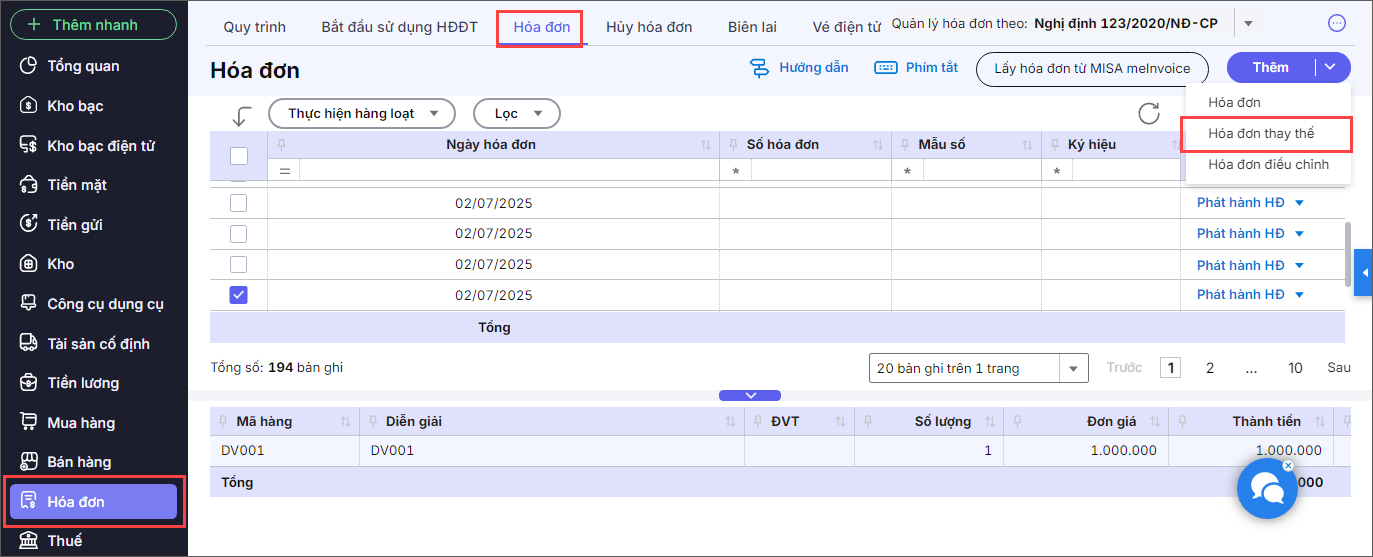Go to Tiền lương sidebar module

tap(83, 383)
